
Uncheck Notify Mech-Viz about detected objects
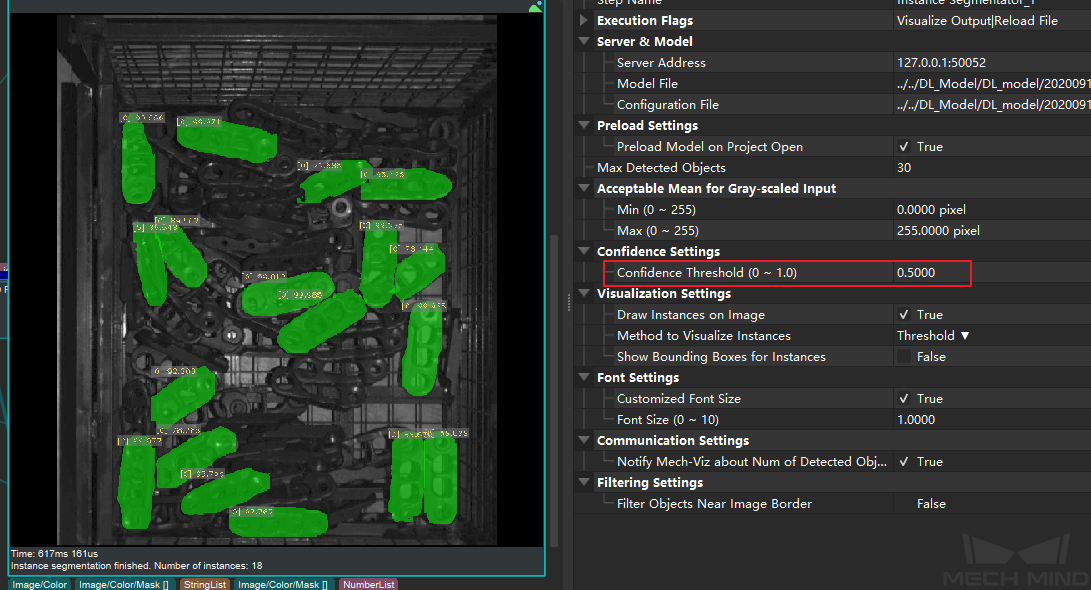904,462
